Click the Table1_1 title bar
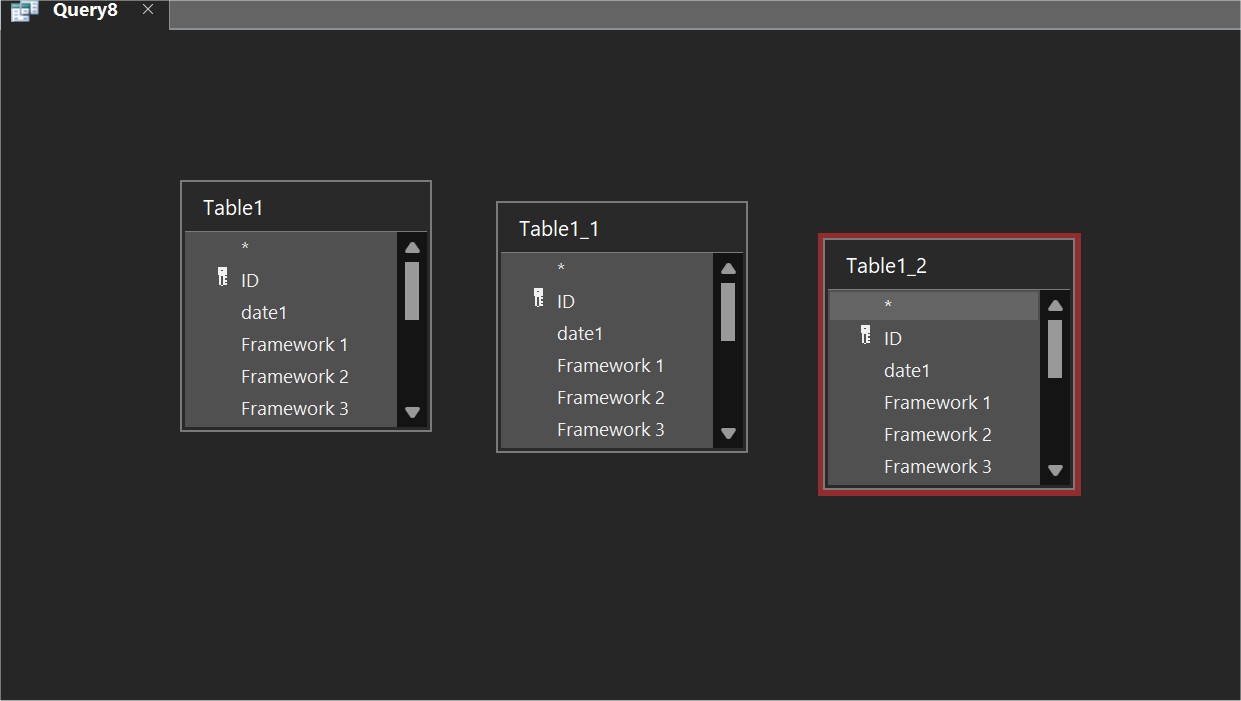Screen dimensions: 1241x701 tap(620, 229)
